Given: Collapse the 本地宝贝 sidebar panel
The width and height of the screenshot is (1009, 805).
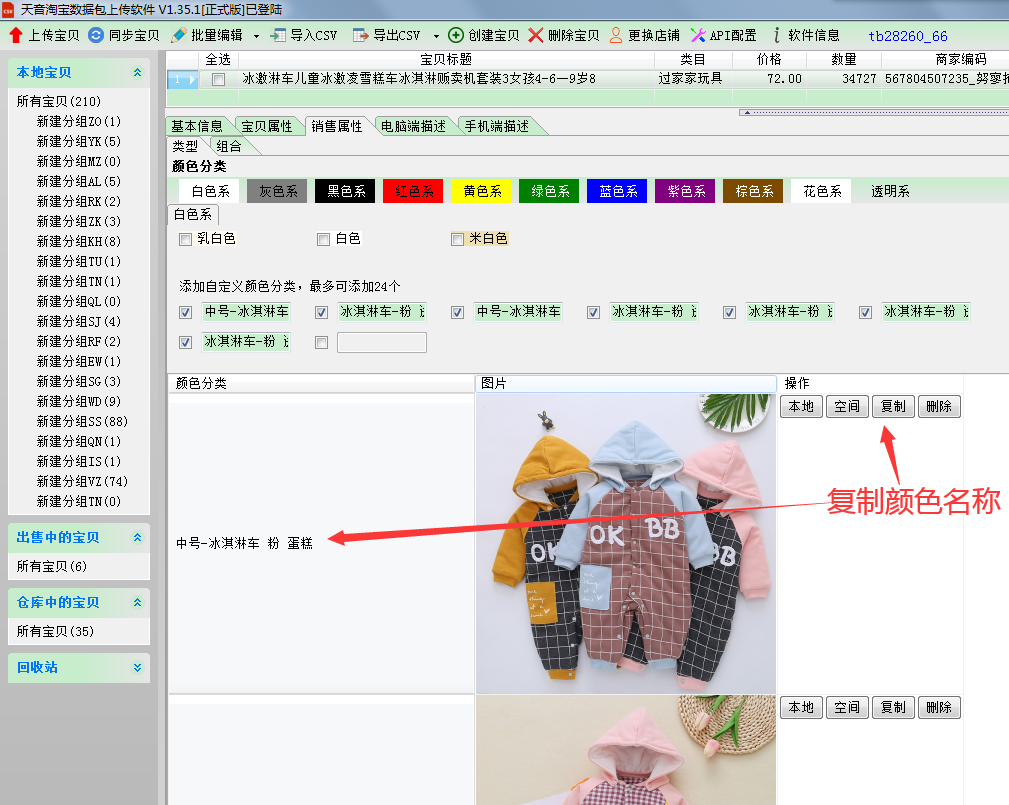Looking at the screenshot, I should tap(137, 73).
